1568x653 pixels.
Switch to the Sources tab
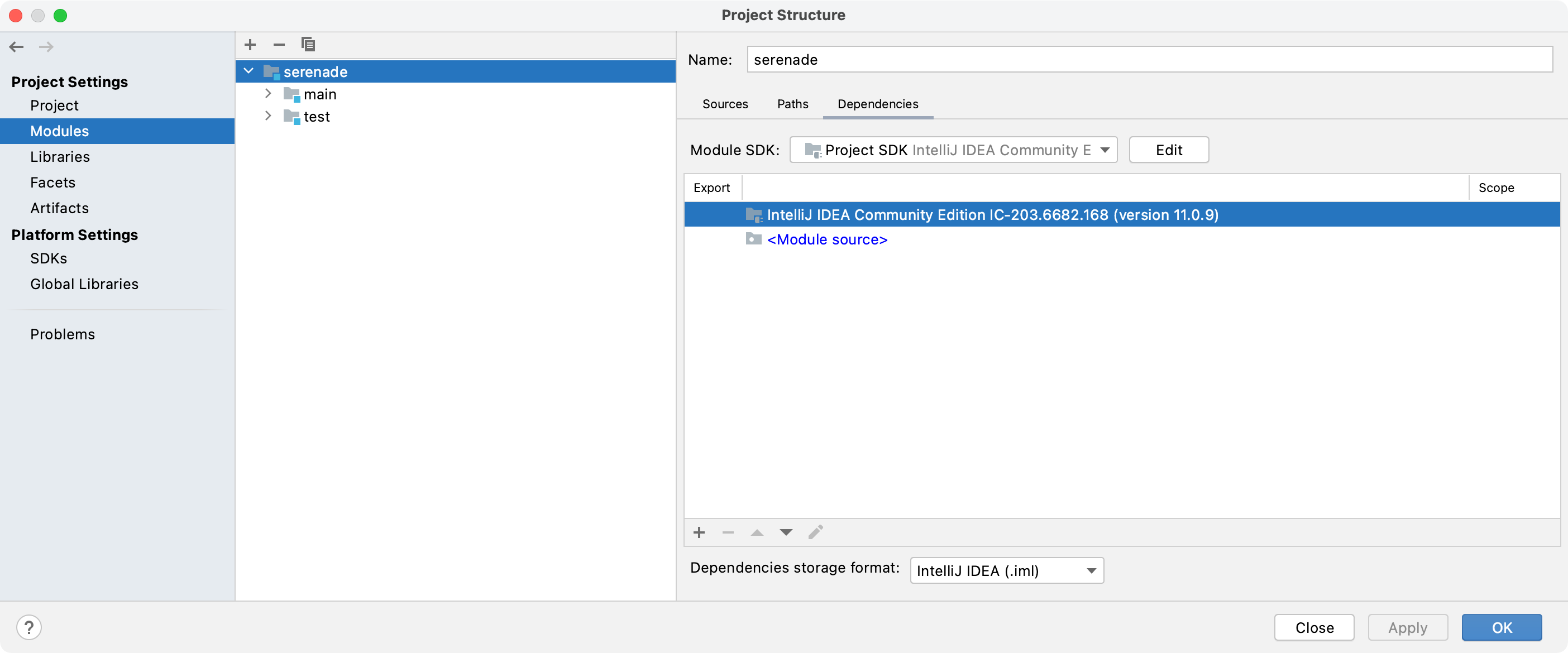724,104
